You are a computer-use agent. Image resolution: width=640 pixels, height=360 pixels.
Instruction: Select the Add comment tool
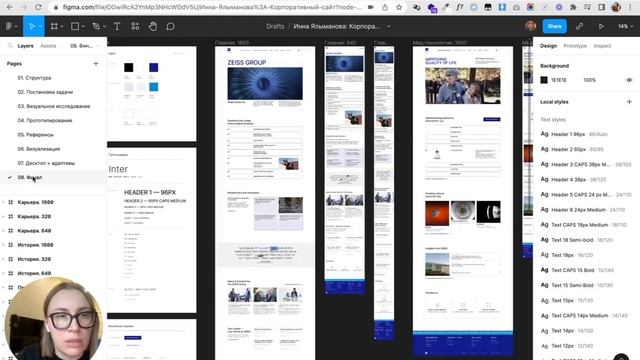[170, 26]
